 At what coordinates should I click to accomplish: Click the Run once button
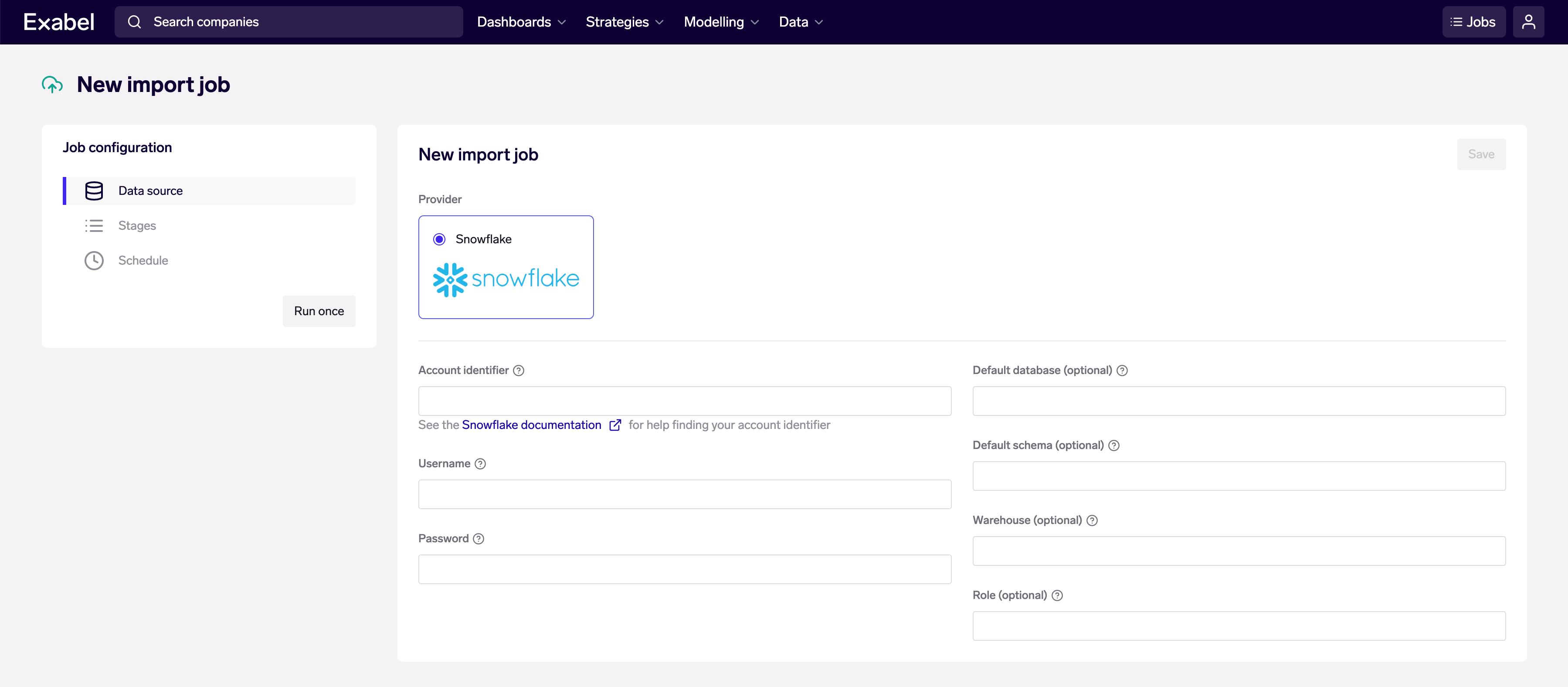click(x=319, y=311)
